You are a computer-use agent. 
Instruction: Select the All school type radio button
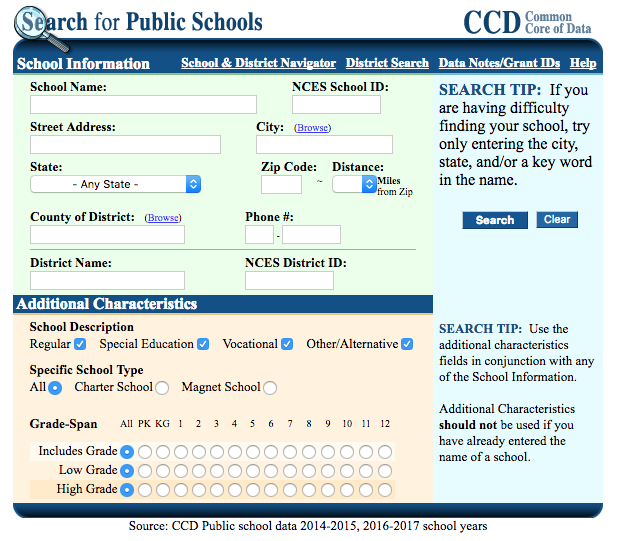tap(55, 388)
